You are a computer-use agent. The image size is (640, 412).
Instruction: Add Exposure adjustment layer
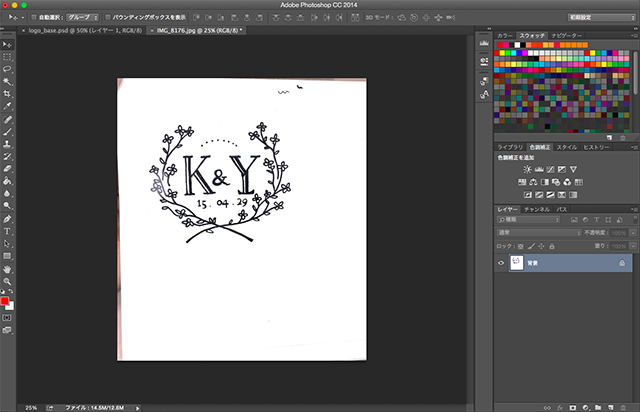(x=562, y=169)
